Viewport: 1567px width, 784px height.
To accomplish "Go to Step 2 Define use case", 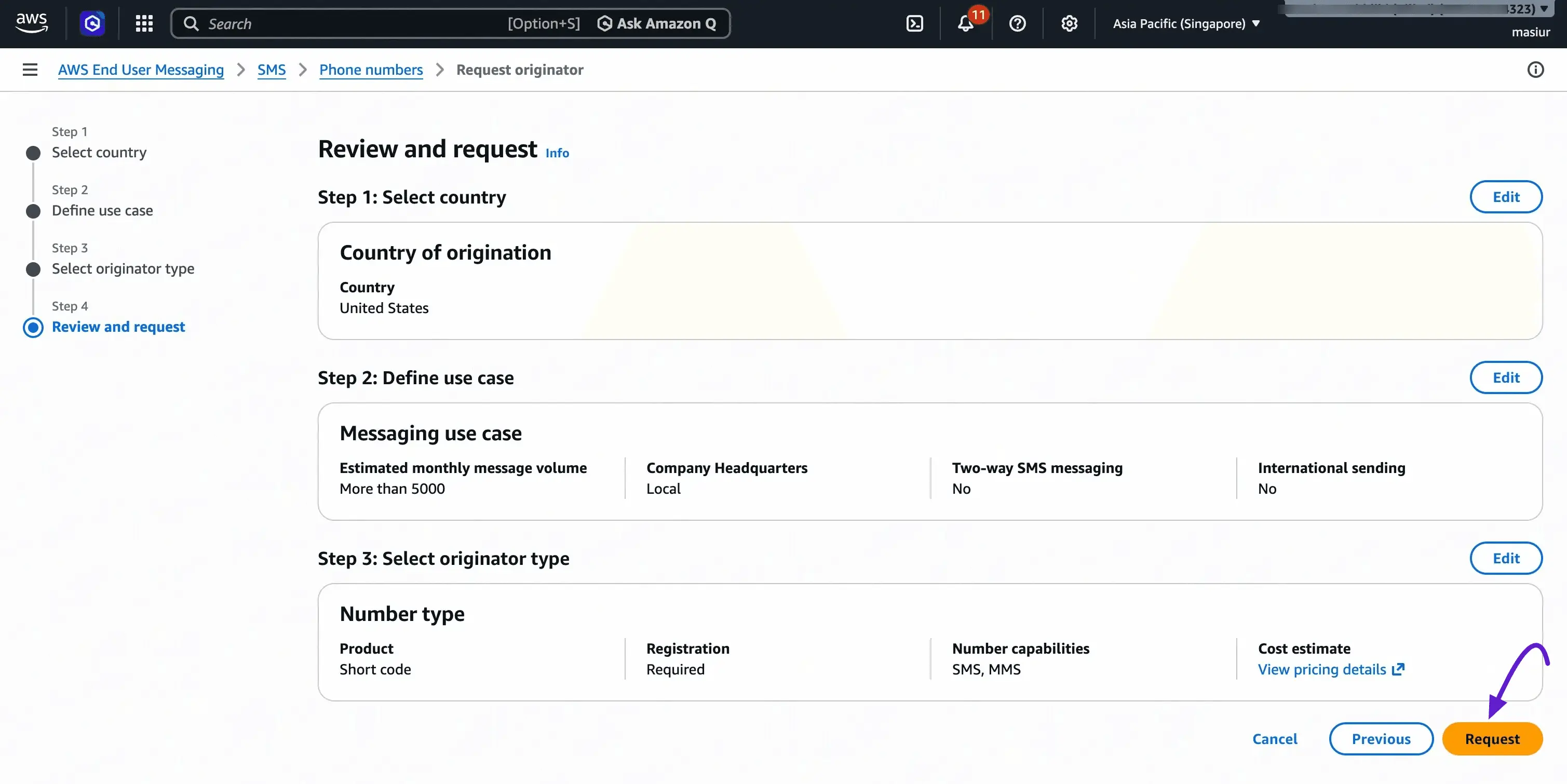I will coord(102,210).
